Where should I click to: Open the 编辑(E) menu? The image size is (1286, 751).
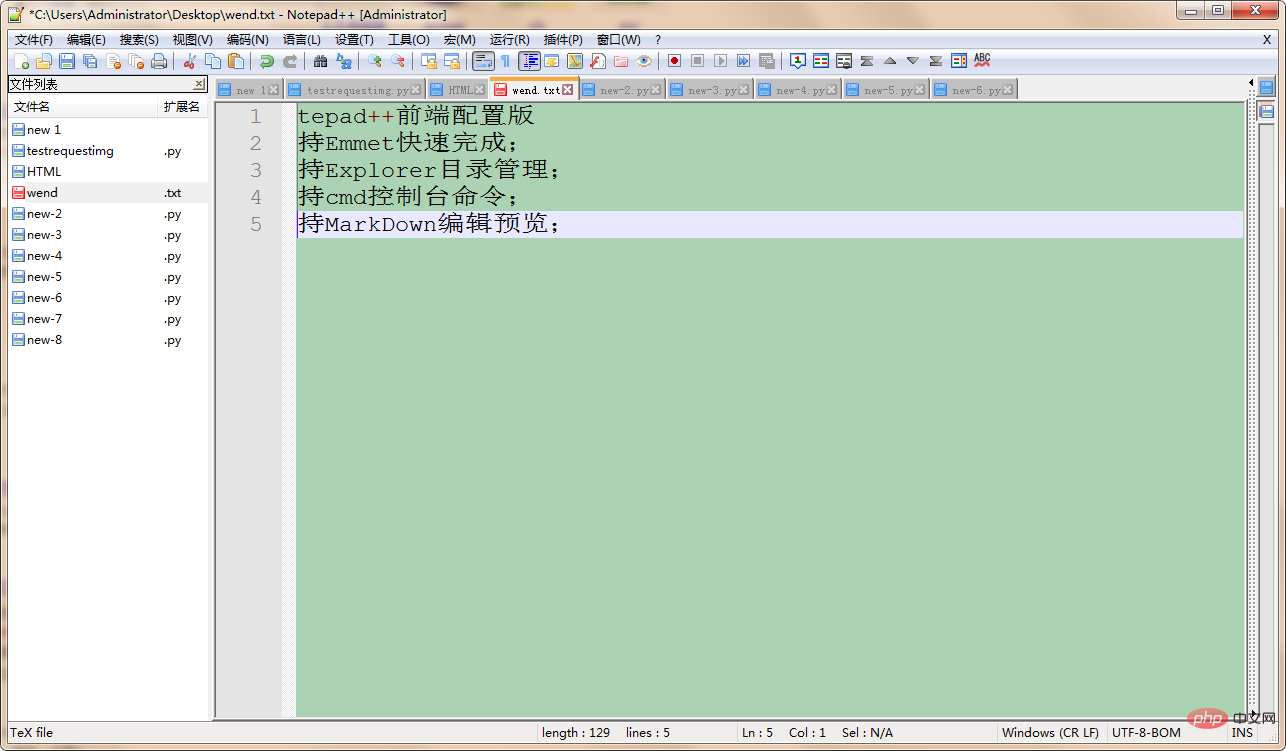point(86,40)
